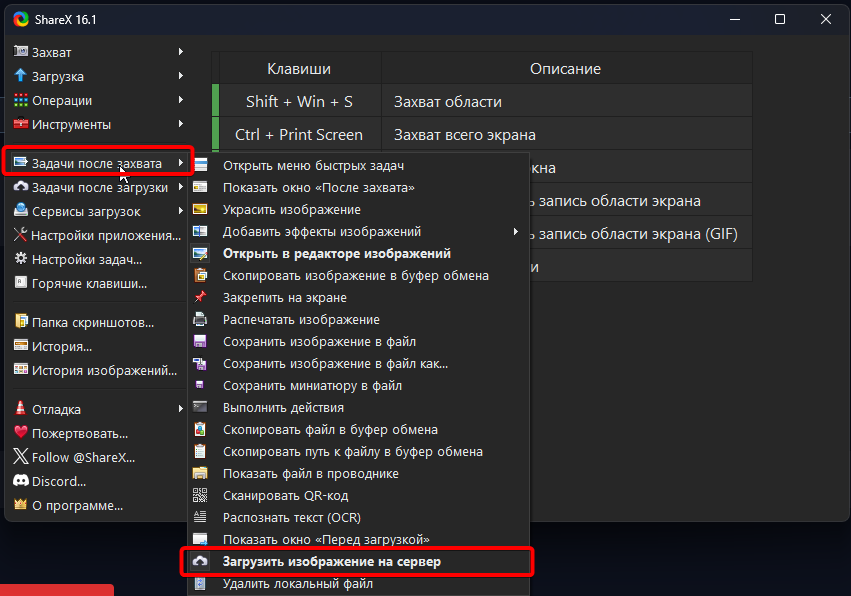Click the crown icon for О программе
Image resolution: width=851 pixels, height=596 pixels.
click(x=21, y=504)
